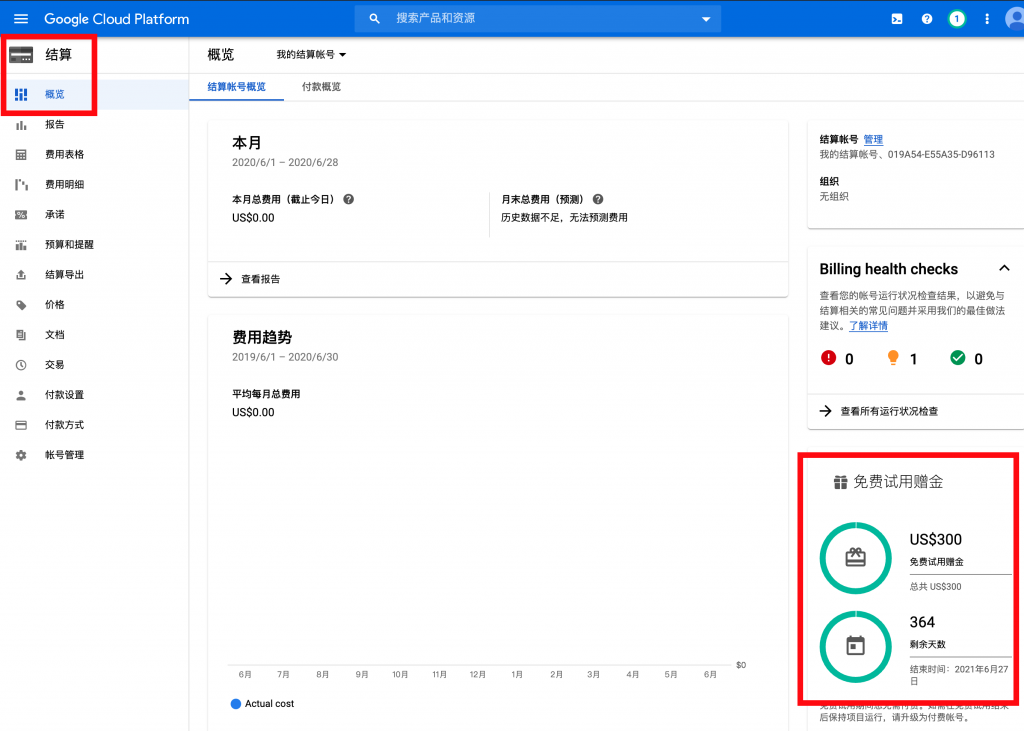Click US$0.00 under 平均每月总费用

(253, 413)
